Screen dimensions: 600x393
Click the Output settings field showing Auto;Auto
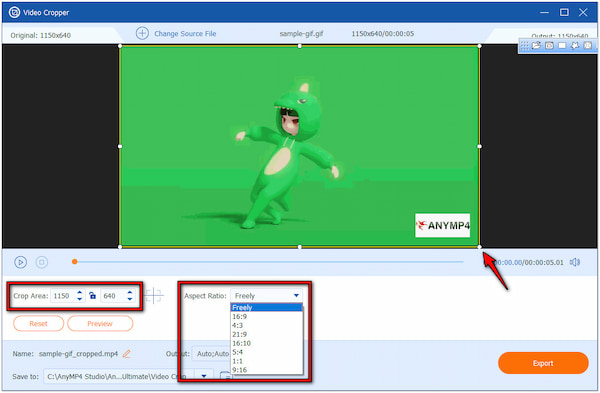[212, 354]
